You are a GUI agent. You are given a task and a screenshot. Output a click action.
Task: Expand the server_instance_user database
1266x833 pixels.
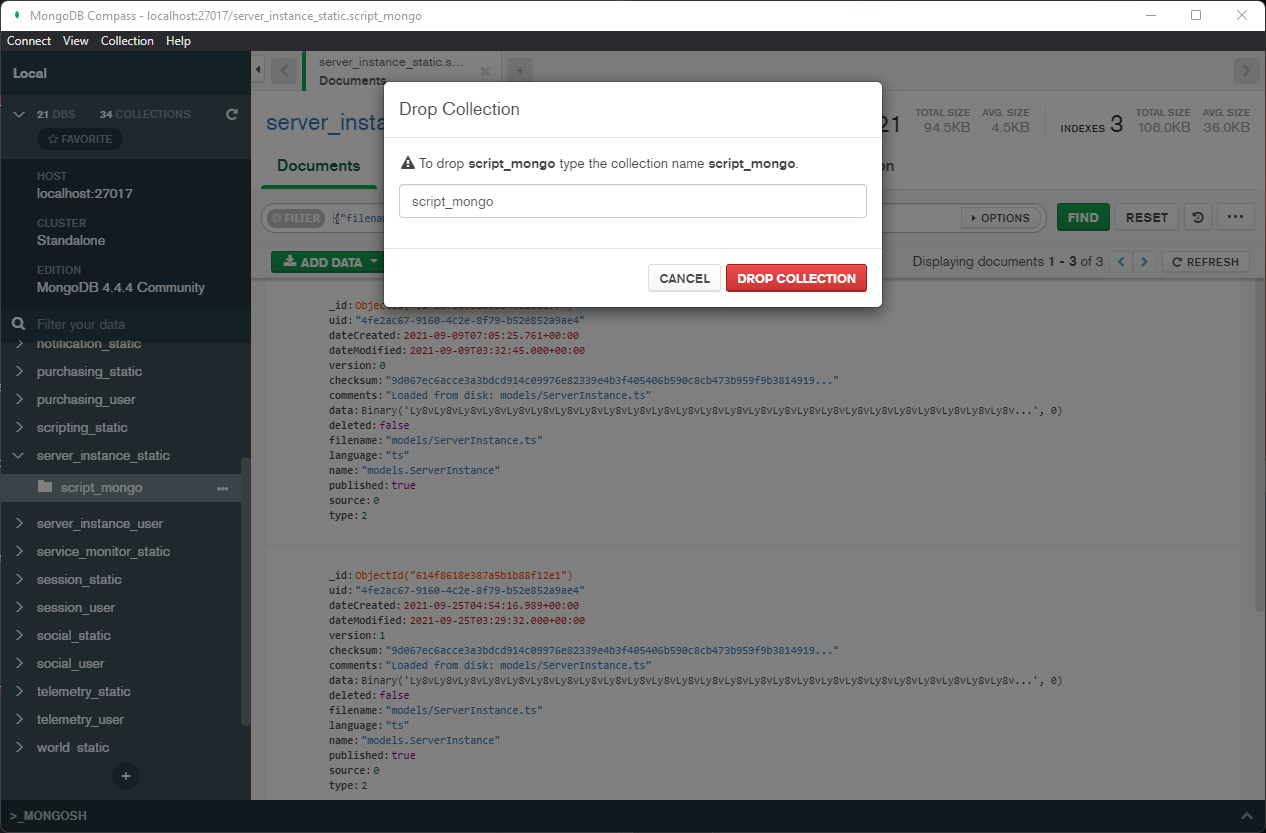tap(18, 523)
